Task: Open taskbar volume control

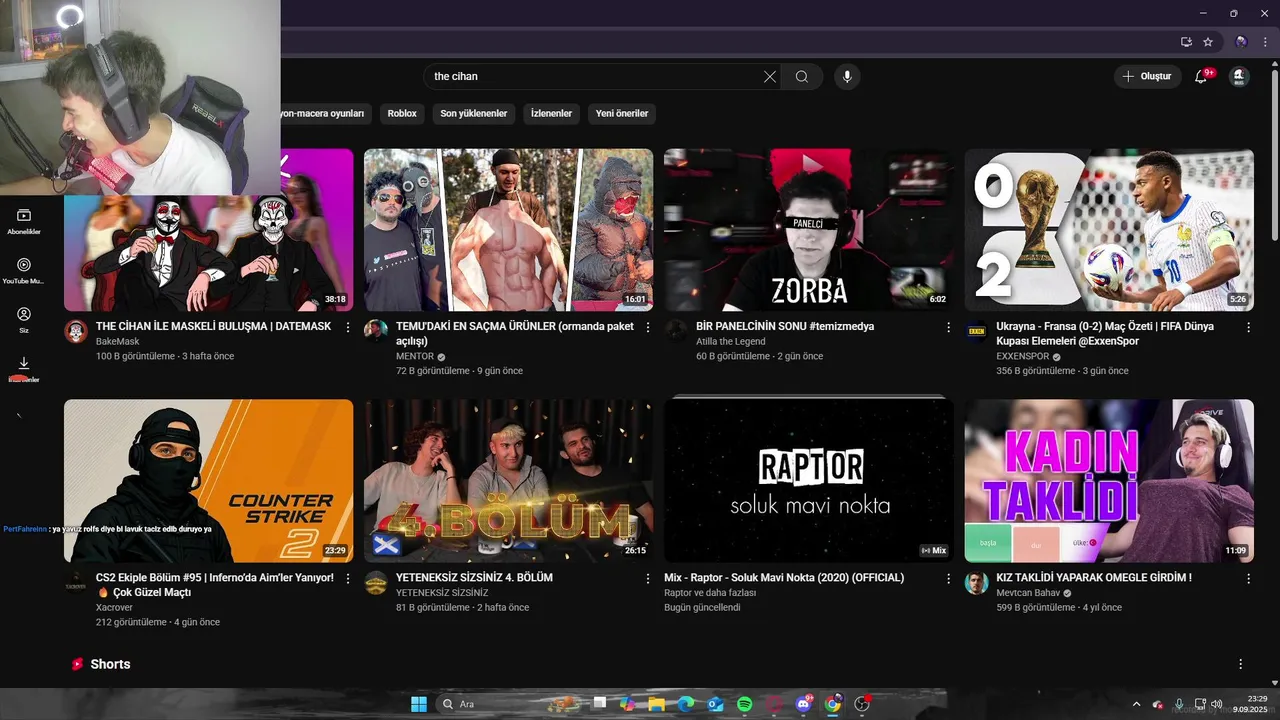Action: 1216,704
